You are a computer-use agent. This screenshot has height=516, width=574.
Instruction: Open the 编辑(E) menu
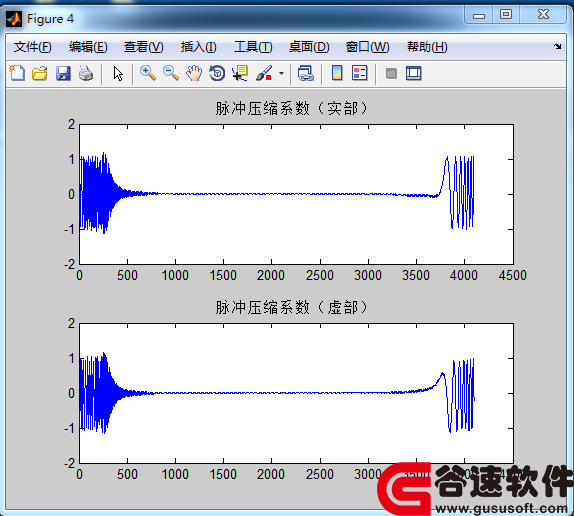coord(88,47)
